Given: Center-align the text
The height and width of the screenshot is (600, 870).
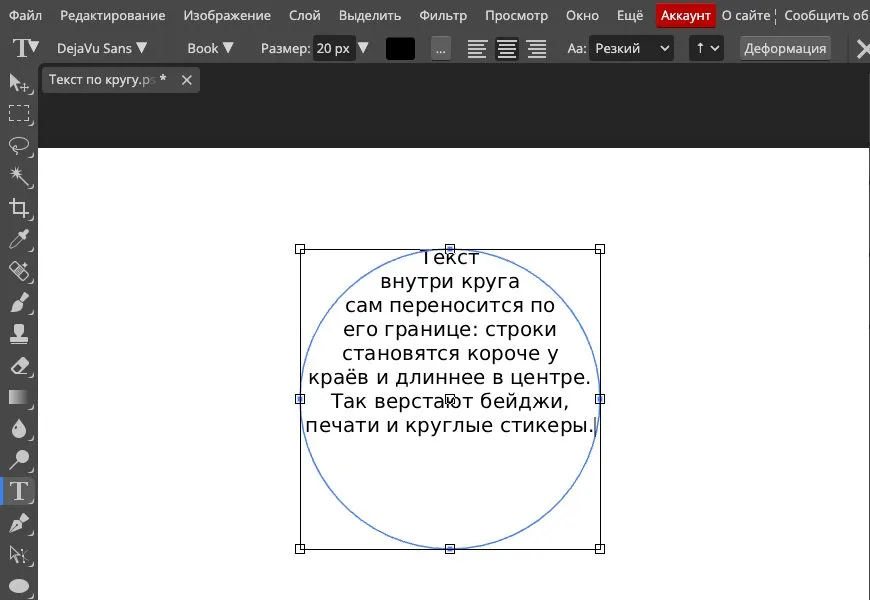Looking at the screenshot, I should point(507,49).
